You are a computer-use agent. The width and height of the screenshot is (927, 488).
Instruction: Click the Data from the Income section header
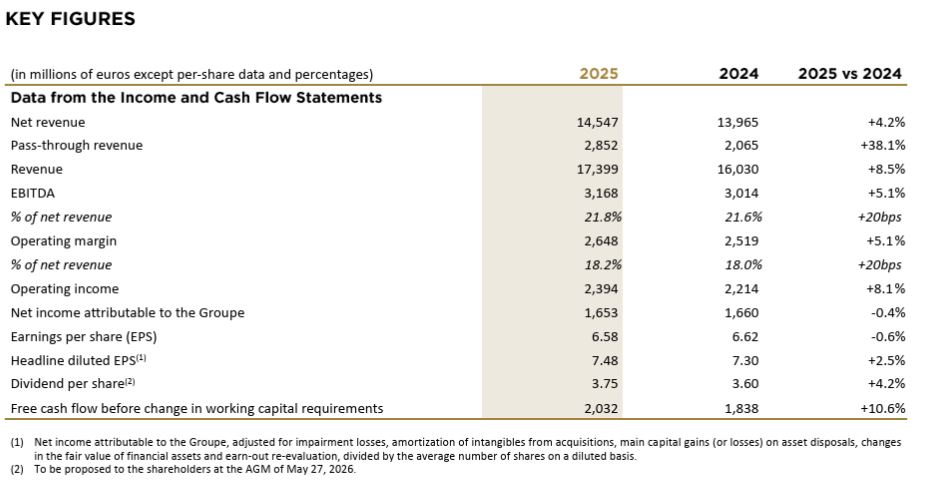[x=196, y=98]
